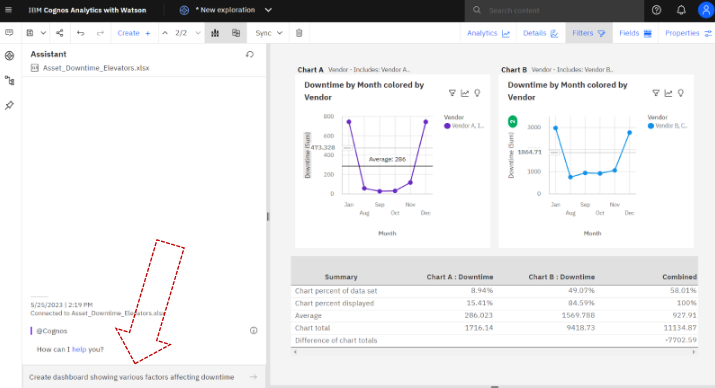The image size is (715, 388).
Task: Click the undo arrow icon
Action: [x=81, y=33]
